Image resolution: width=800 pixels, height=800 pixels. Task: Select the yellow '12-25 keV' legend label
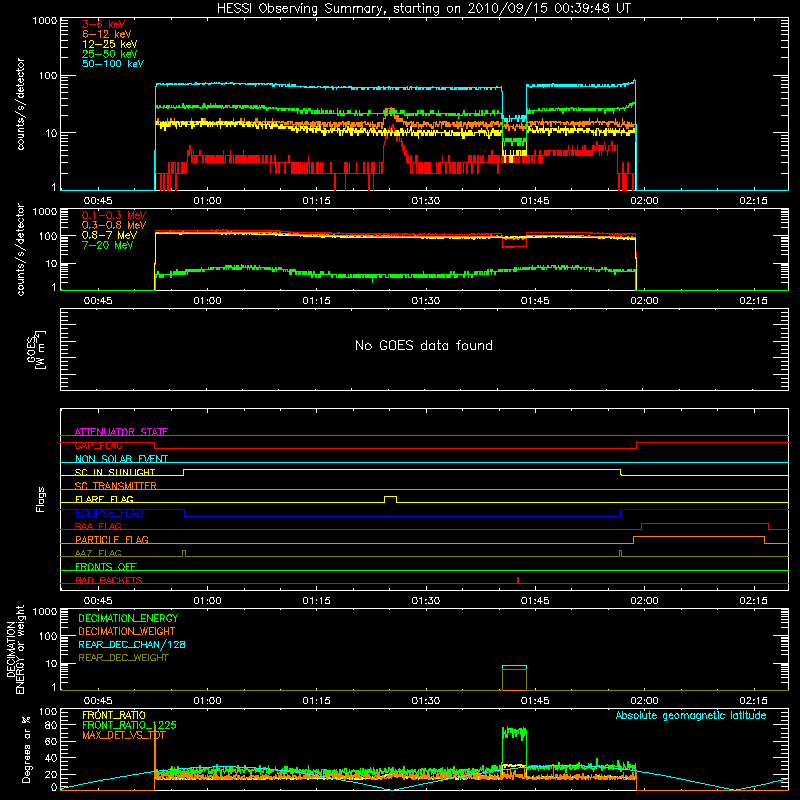pyautogui.click(x=110, y=44)
